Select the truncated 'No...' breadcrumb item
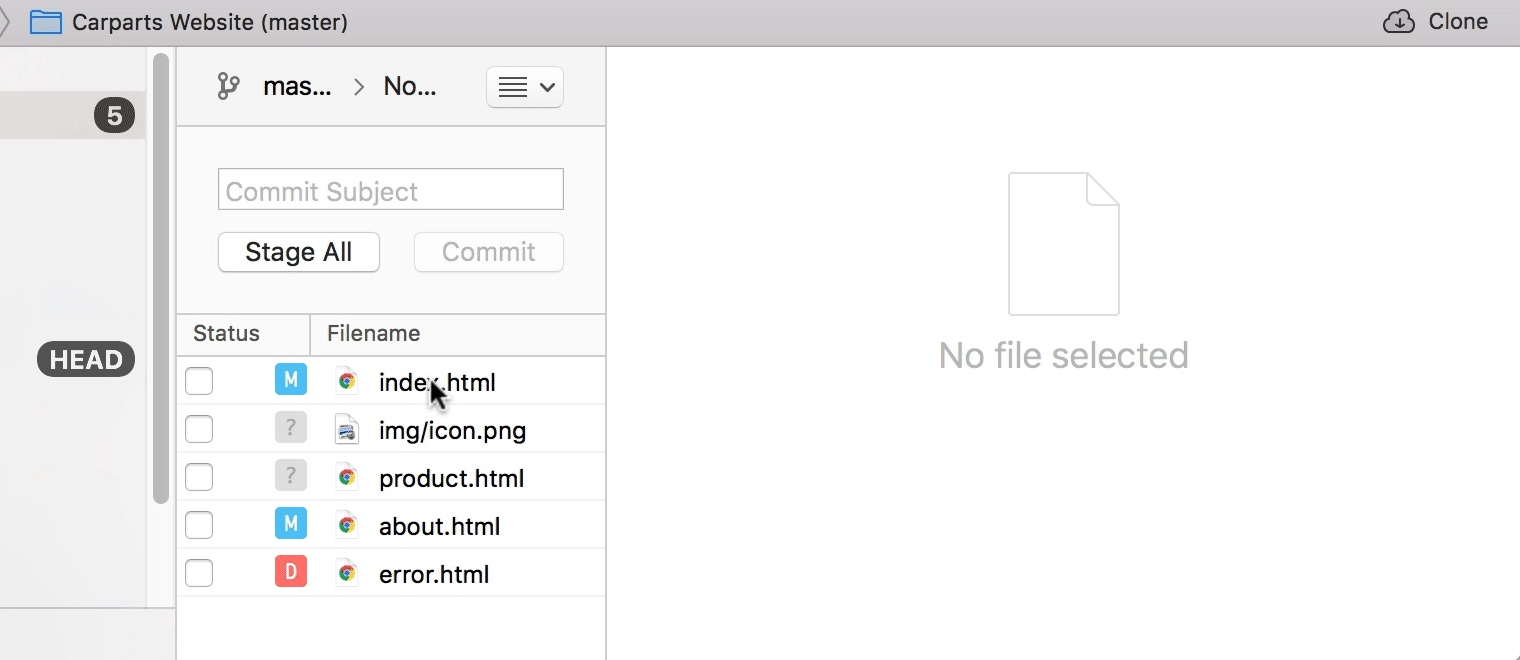The image size is (1520, 660). tap(410, 86)
